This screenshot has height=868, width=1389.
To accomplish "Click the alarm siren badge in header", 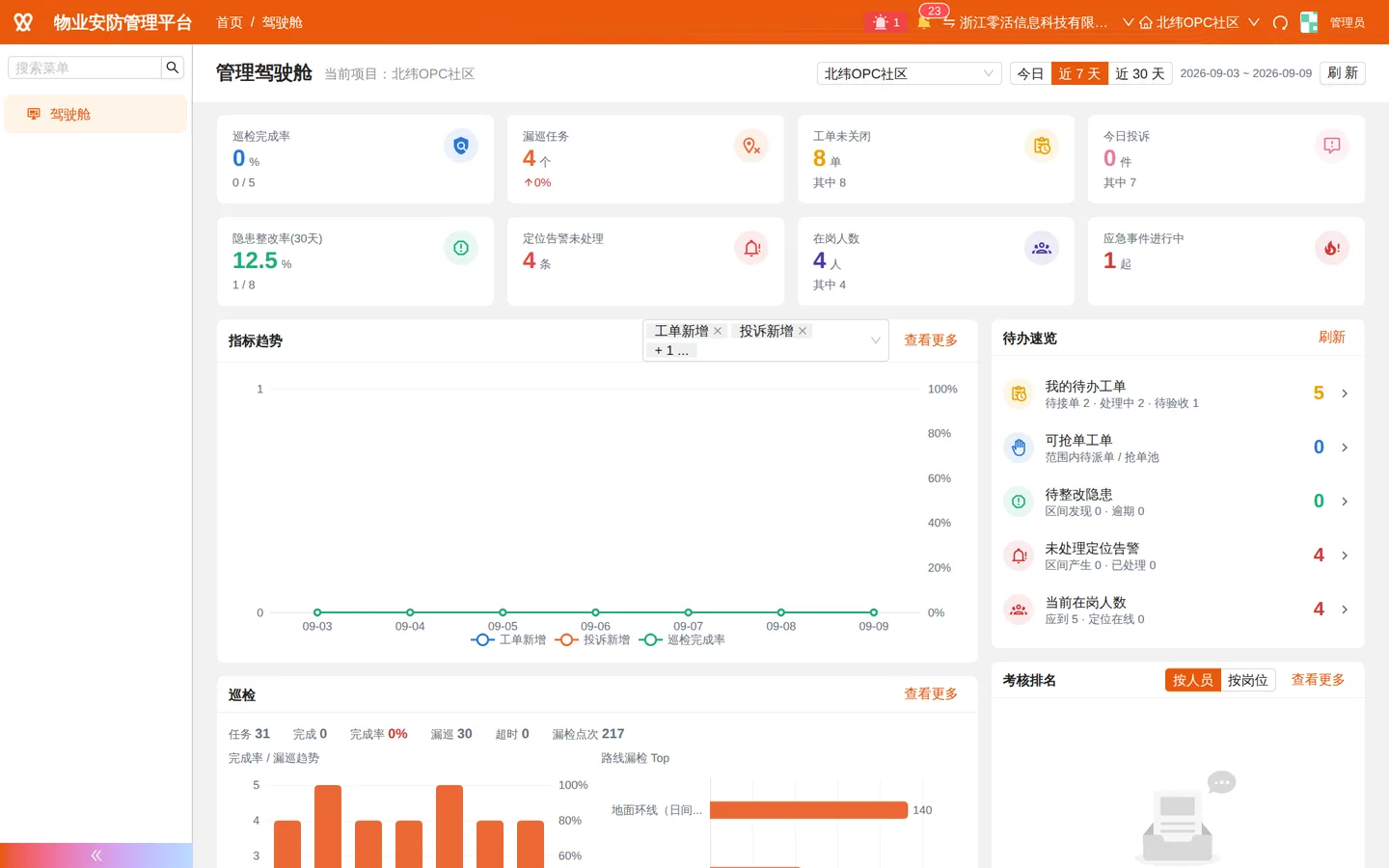I will (x=885, y=22).
